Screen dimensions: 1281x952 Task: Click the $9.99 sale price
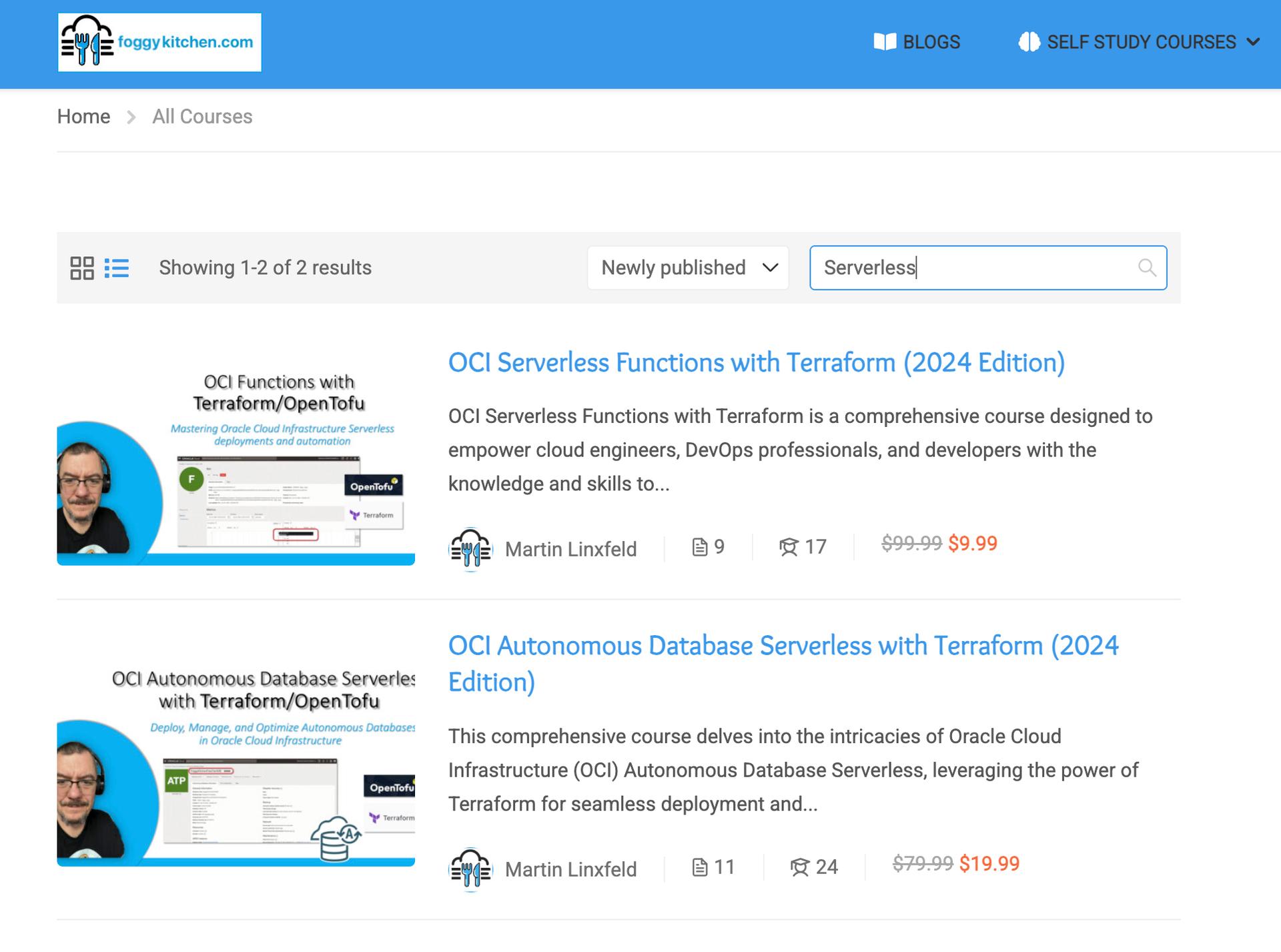coord(973,544)
